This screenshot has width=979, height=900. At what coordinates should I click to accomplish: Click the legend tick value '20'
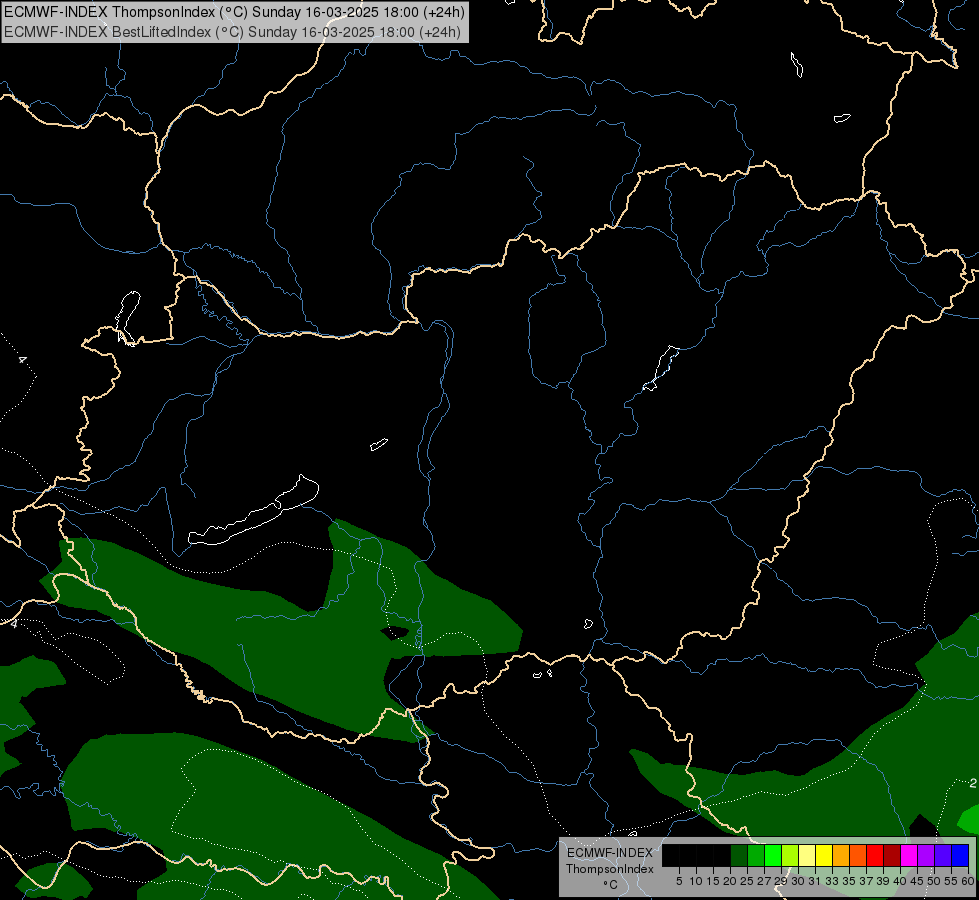click(730, 881)
